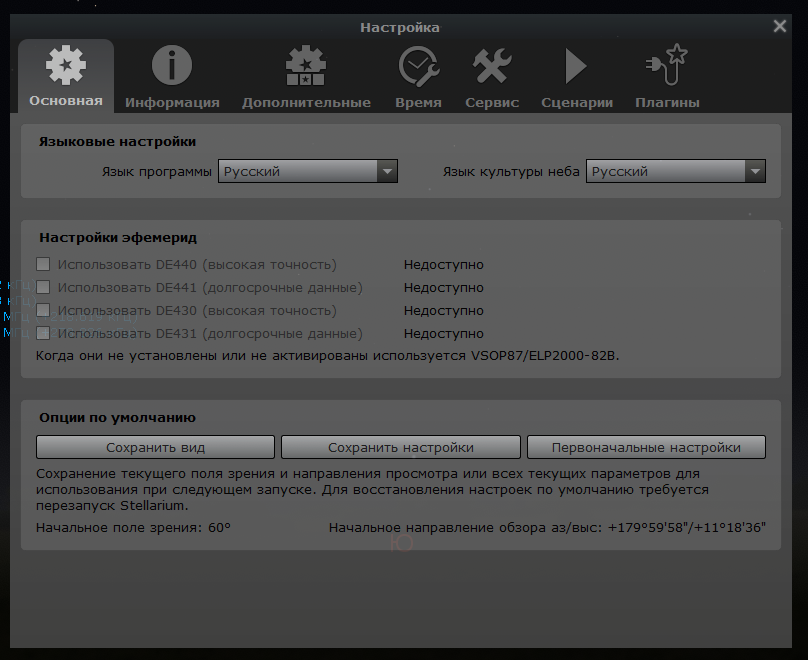
Task: Toggle Использовать DE430 checkbox
Action: 43,310
